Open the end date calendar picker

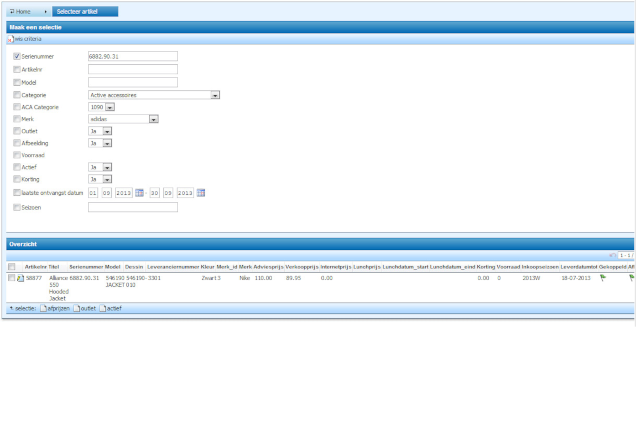(x=201, y=193)
